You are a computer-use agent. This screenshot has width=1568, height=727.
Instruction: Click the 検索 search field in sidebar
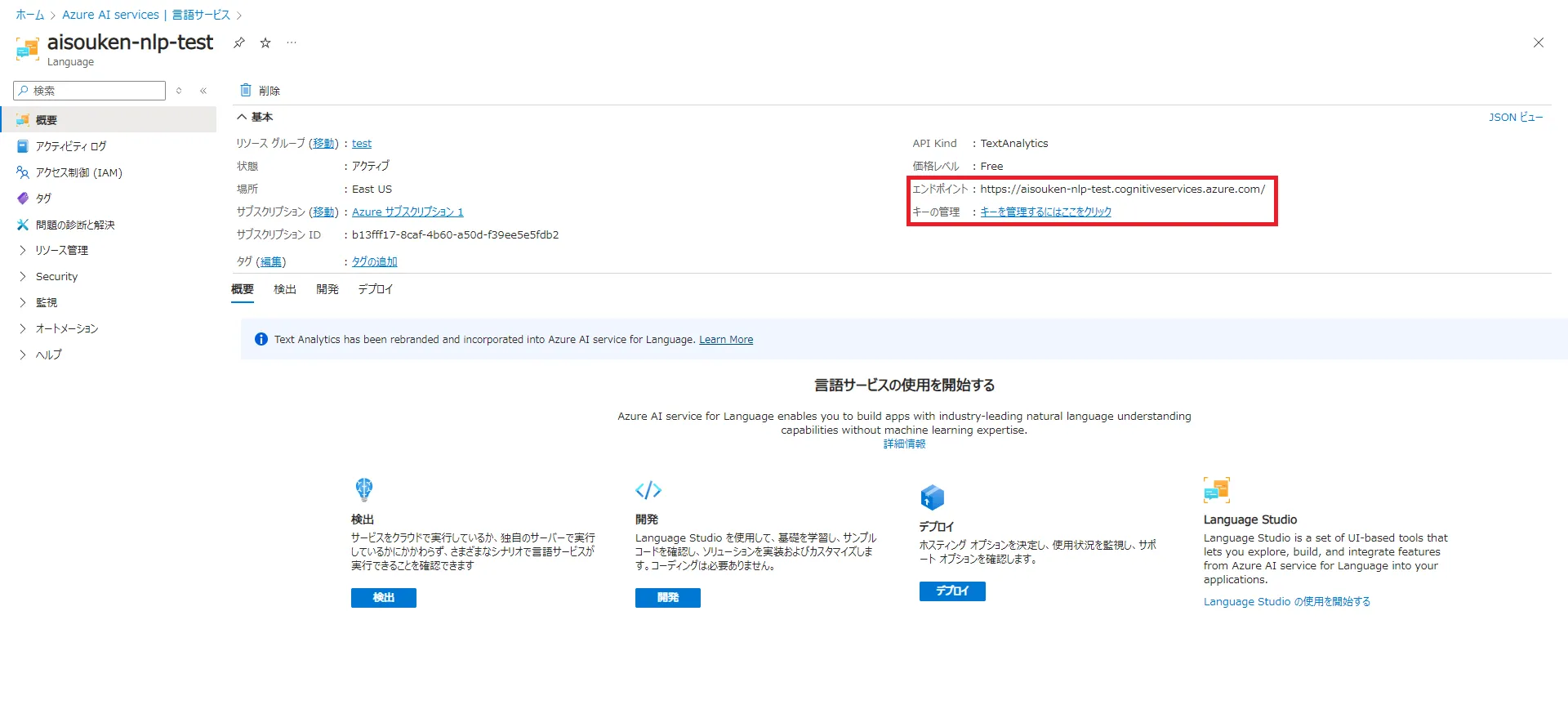click(90, 91)
